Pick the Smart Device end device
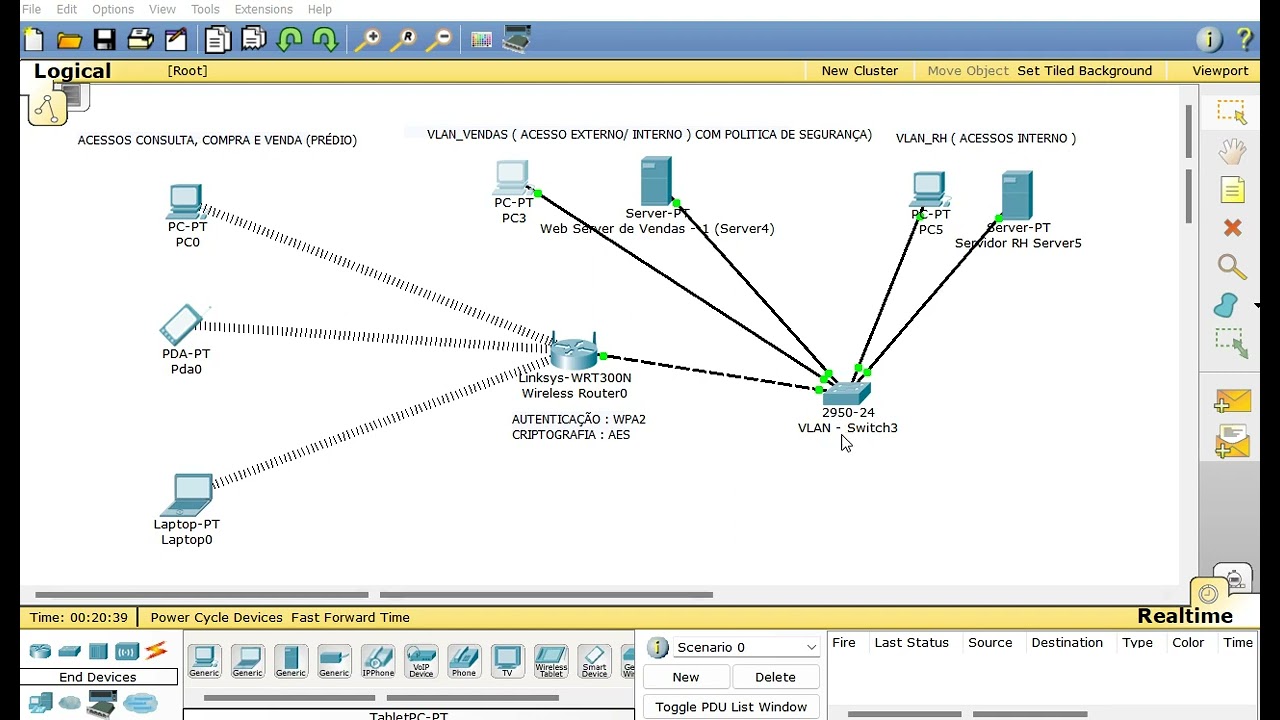The image size is (1280, 720). tap(594, 661)
